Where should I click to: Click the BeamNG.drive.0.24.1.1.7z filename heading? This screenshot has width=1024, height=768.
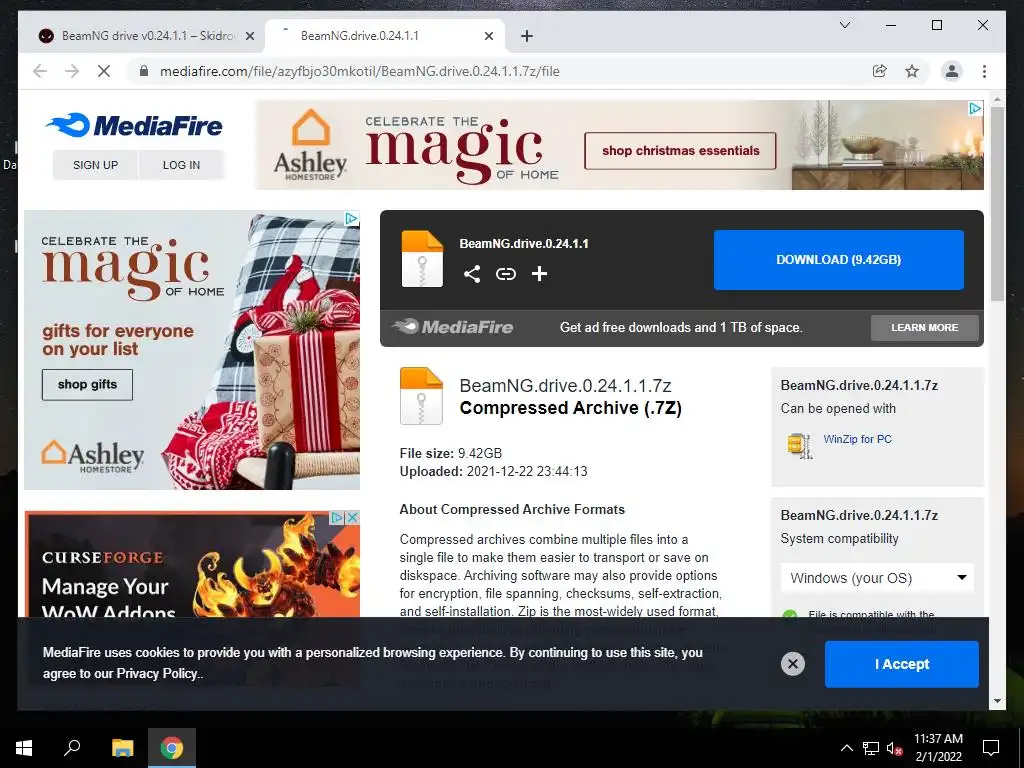click(x=566, y=385)
